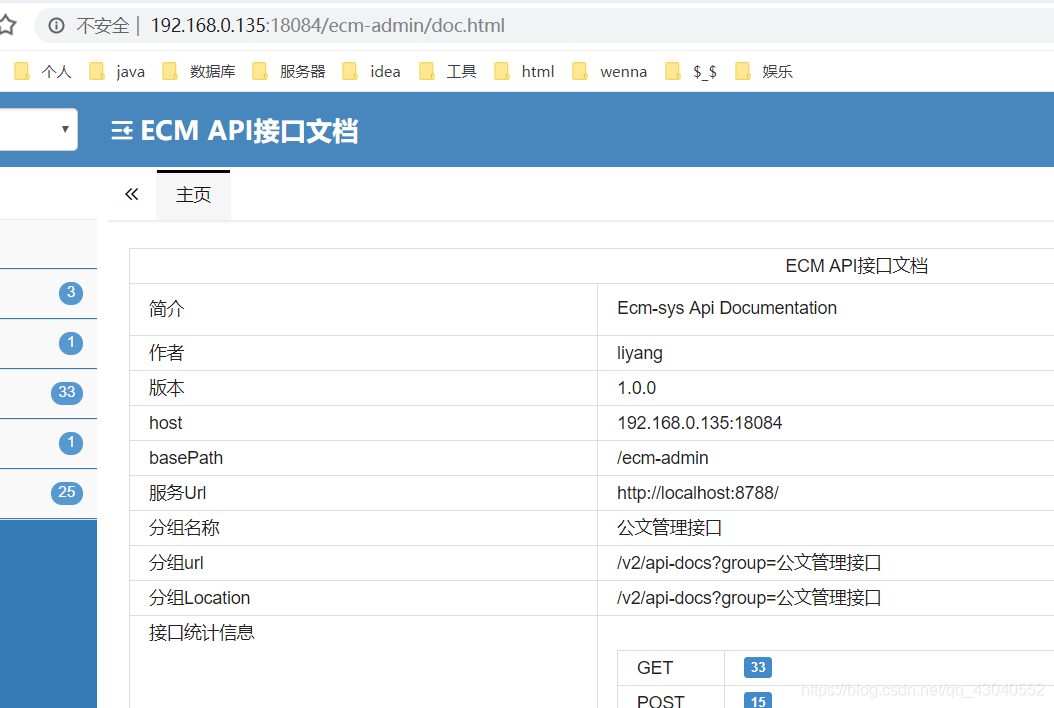The width and height of the screenshot is (1054, 708).
Task: Click host value 192.168.0.135:18084
Action: pos(699,423)
